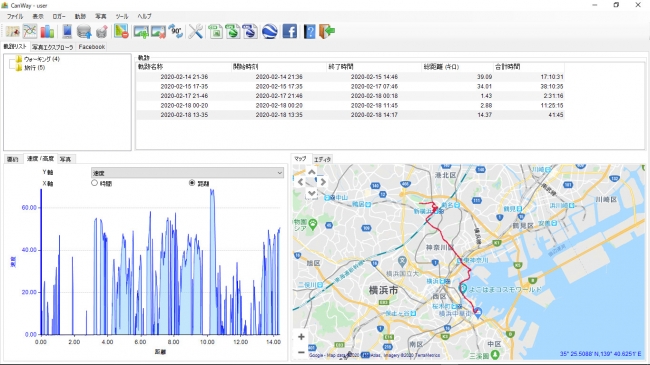This screenshot has width=650, height=365.
Task: Select track row 2020-02-14 21-36
Action: click(350, 77)
